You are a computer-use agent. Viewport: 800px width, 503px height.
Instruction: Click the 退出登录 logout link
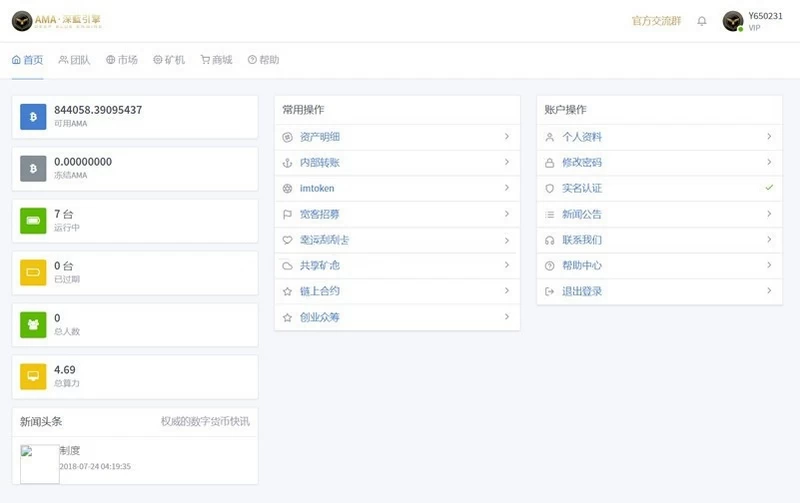[x=582, y=291]
